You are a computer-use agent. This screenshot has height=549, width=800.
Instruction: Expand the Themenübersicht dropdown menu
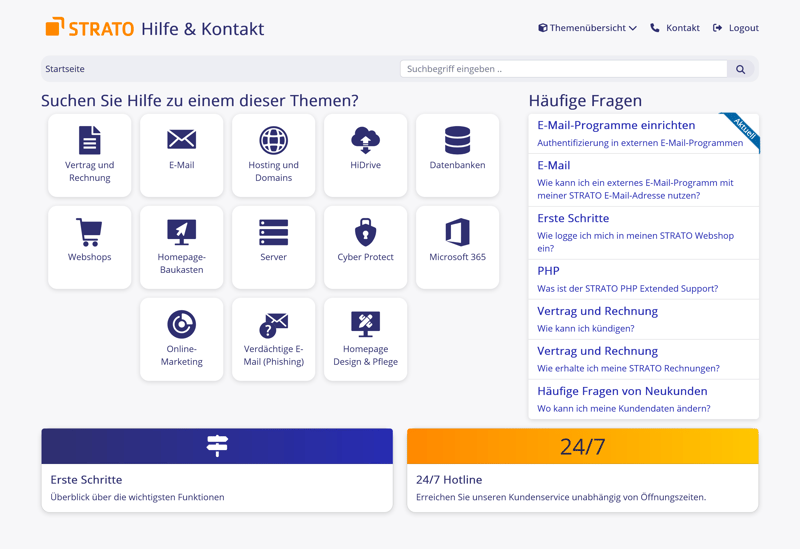pos(587,28)
